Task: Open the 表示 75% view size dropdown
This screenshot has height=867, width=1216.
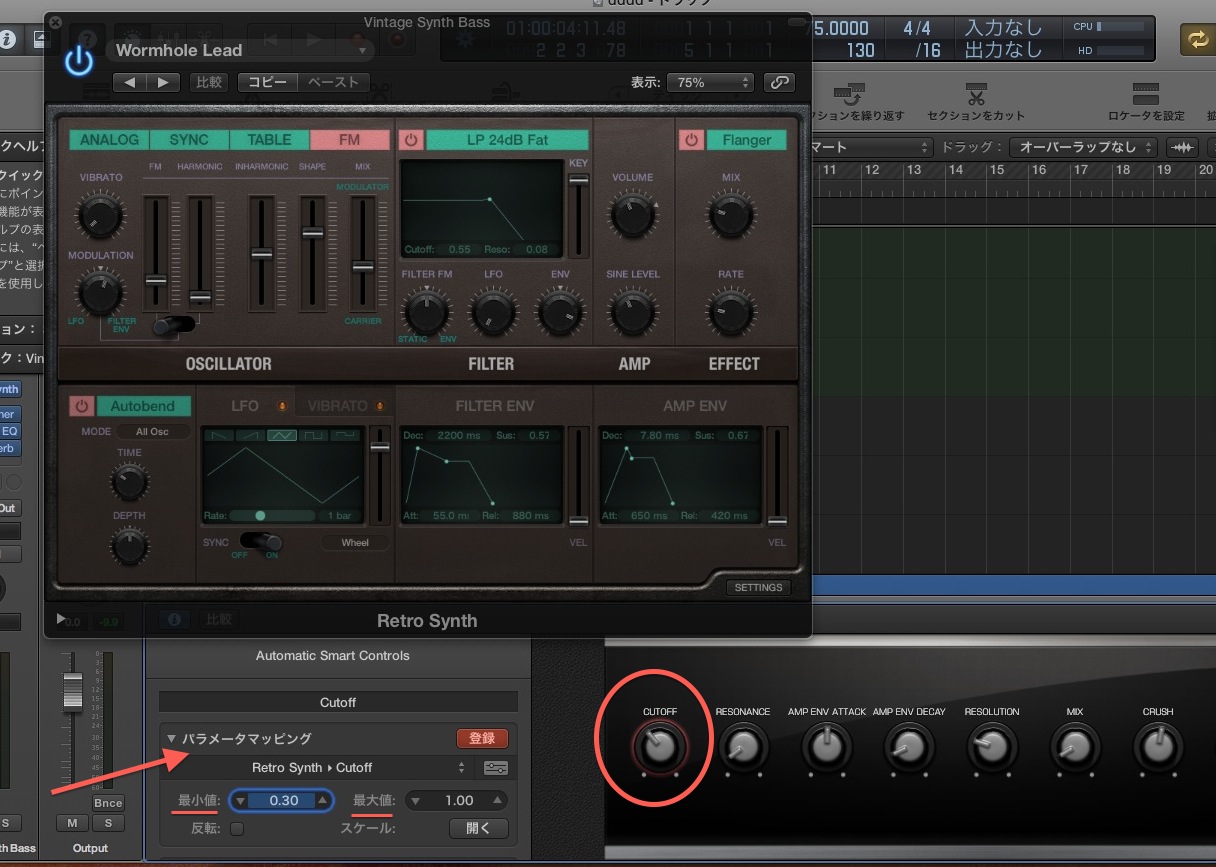Action: pyautogui.click(x=709, y=82)
